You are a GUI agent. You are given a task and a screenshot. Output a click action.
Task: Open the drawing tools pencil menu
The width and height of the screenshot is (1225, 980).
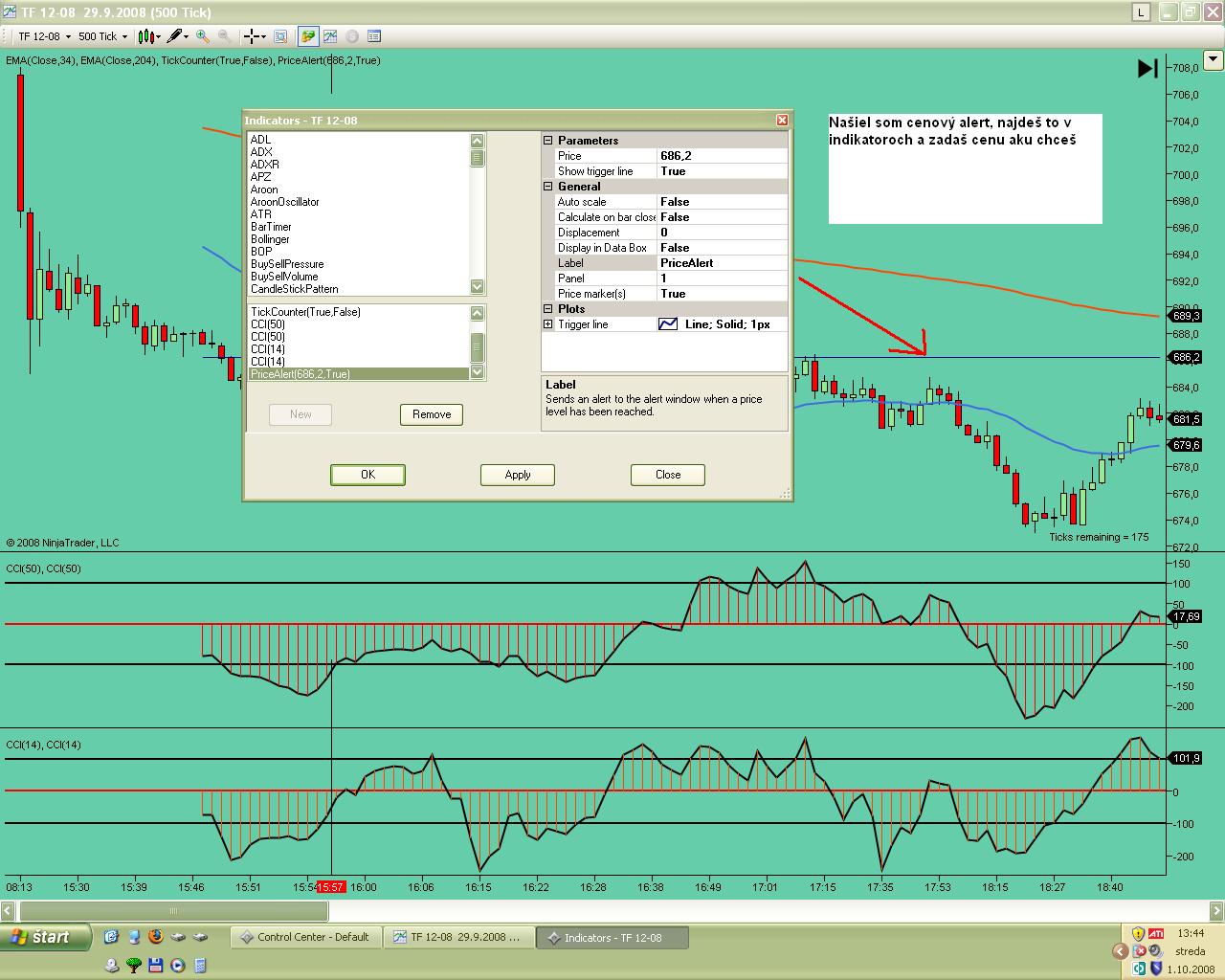pos(174,36)
